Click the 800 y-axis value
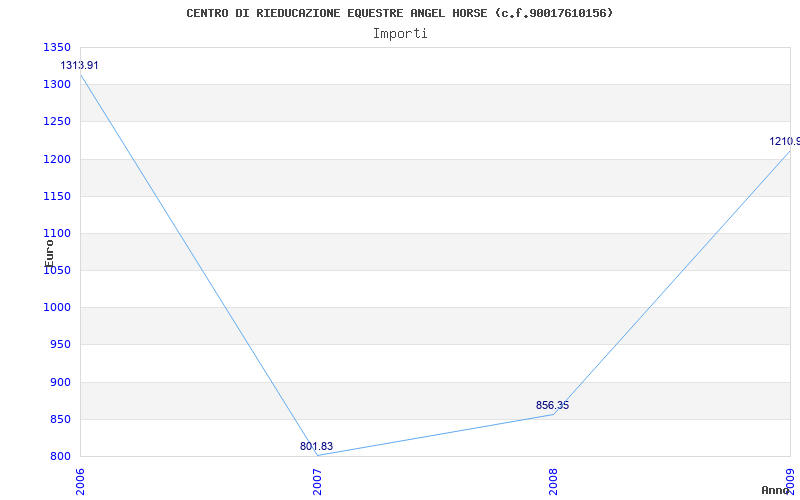Screen dimensions: 800x500 [x=60, y=457]
